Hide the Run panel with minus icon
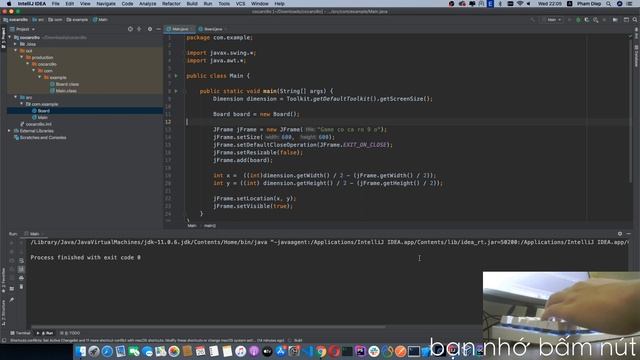This screenshot has width=640, height=360. [x=629, y=234]
